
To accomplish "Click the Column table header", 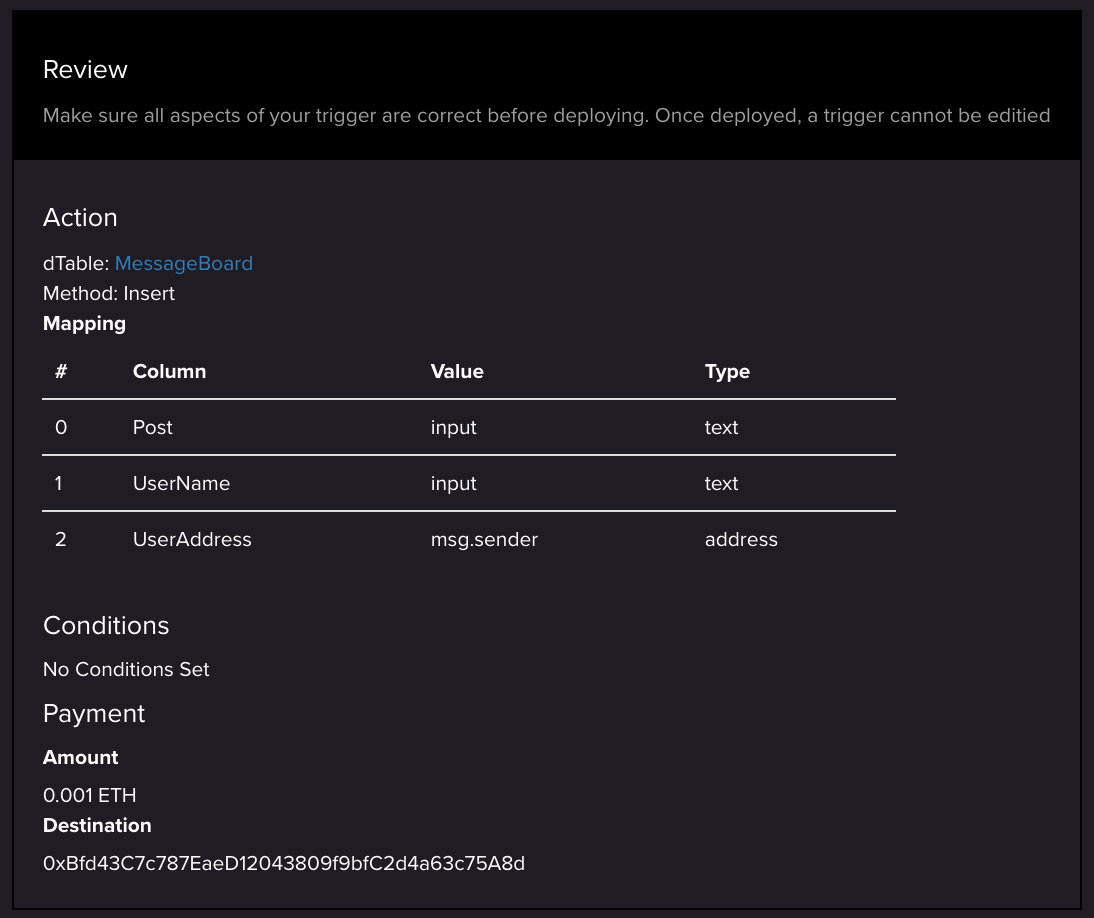I will click(x=169, y=372).
